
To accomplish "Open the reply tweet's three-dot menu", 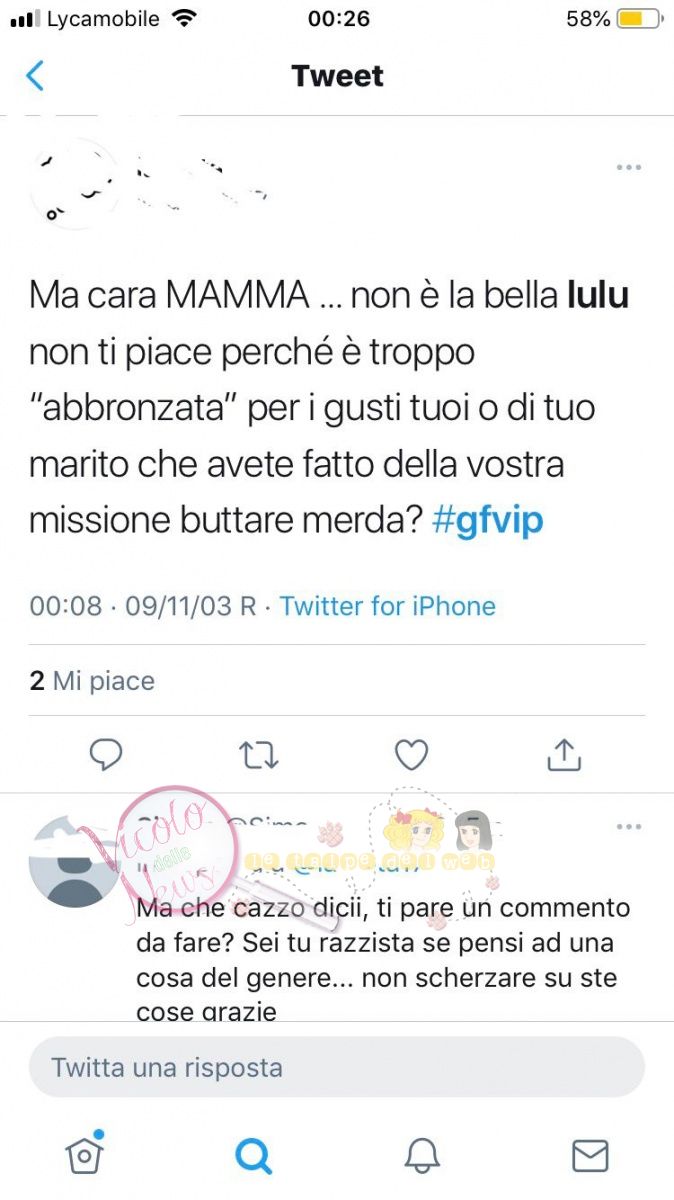I will tap(628, 827).
